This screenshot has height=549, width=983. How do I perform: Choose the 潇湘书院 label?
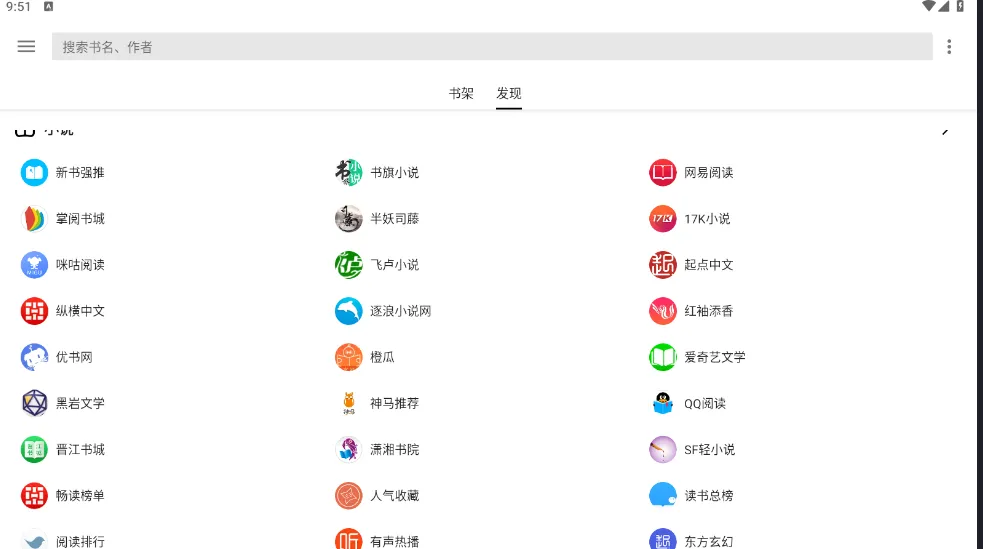click(x=394, y=449)
